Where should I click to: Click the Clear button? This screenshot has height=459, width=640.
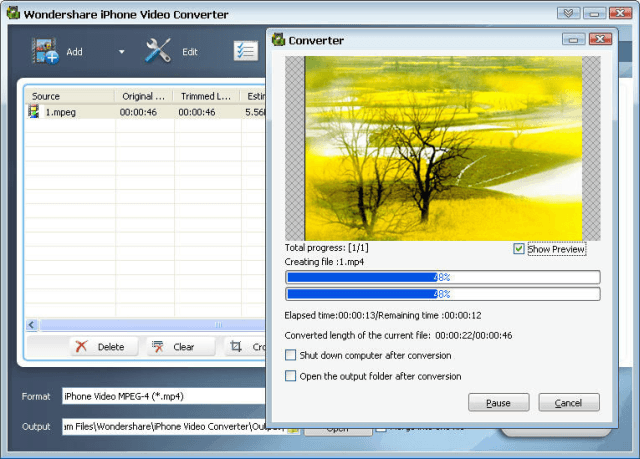(x=180, y=347)
